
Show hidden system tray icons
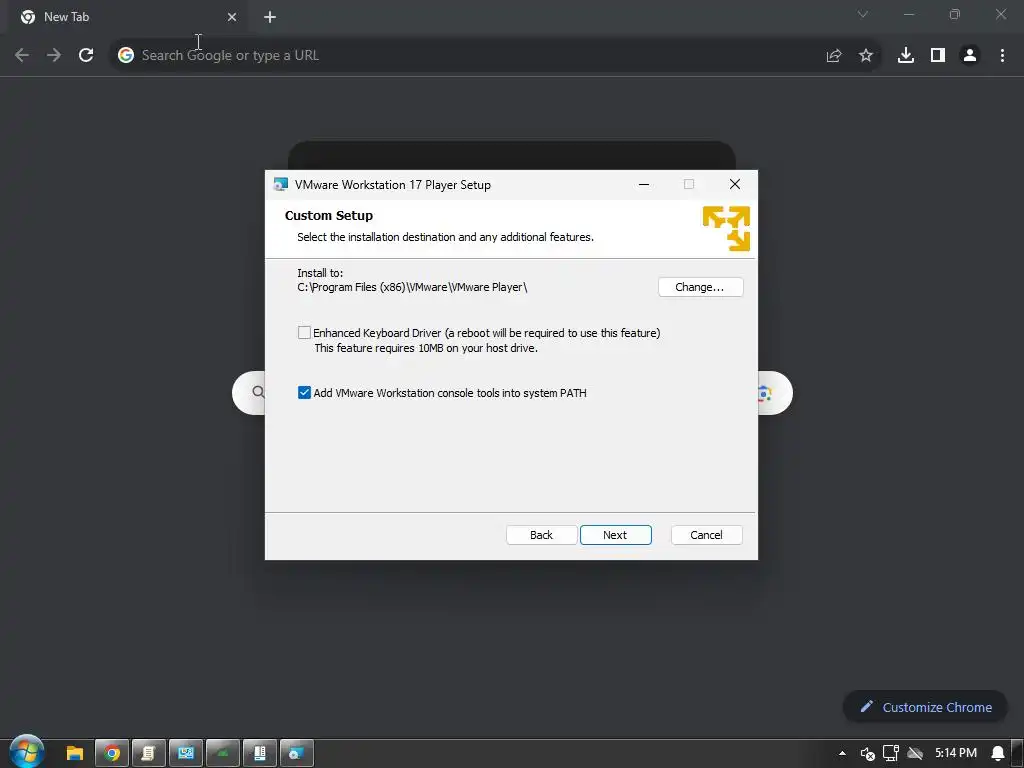(x=842, y=754)
